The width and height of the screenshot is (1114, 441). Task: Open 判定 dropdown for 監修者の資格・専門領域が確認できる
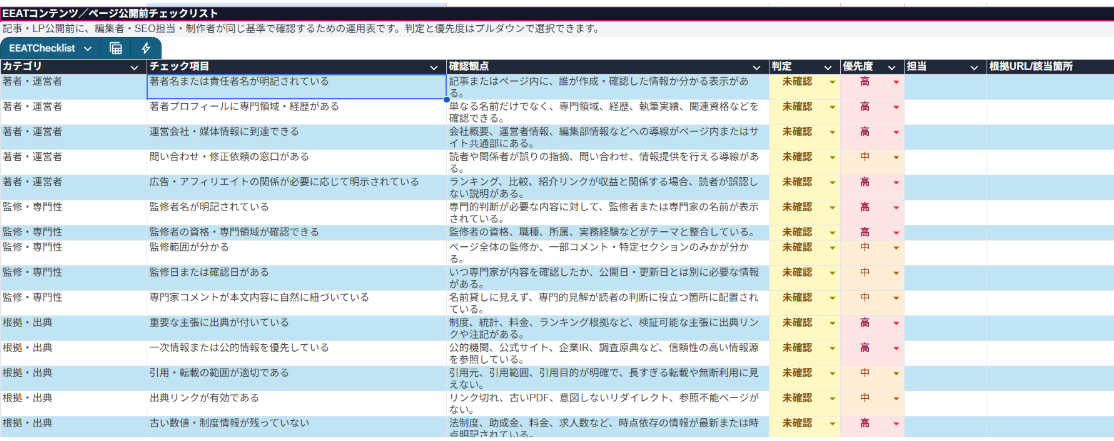click(x=833, y=232)
